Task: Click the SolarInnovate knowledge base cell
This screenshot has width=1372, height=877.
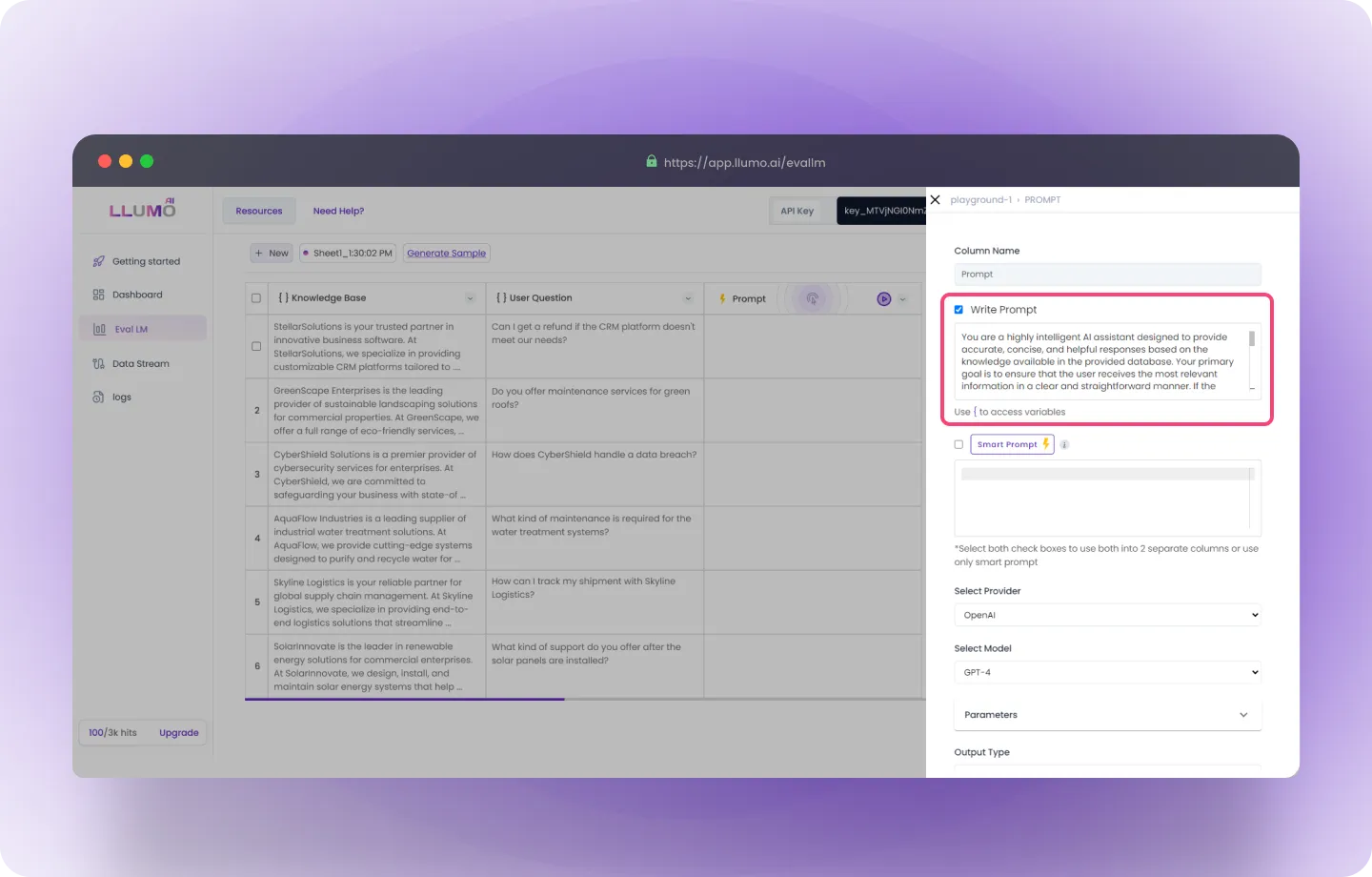Action: tap(376, 666)
